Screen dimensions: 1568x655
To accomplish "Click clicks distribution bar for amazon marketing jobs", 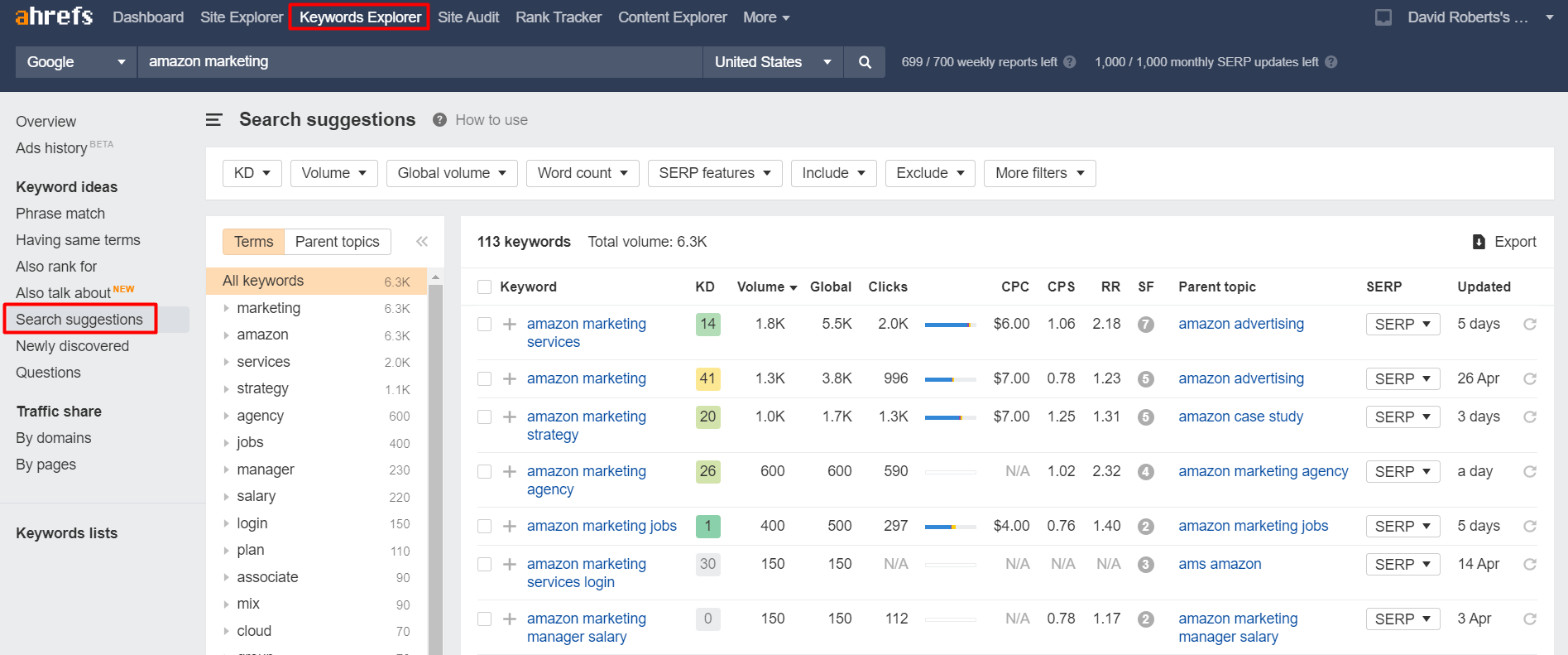I will click(950, 527).
